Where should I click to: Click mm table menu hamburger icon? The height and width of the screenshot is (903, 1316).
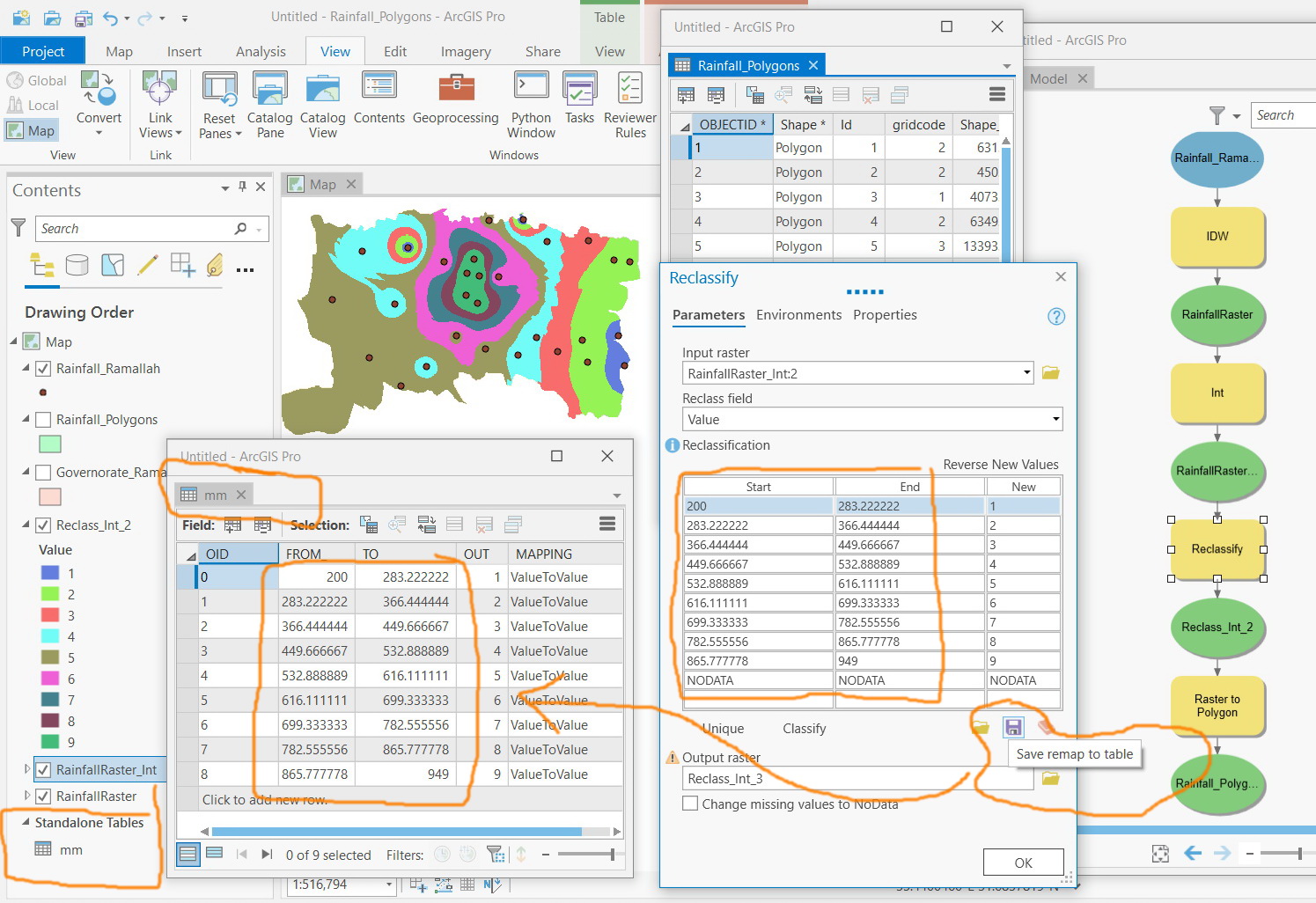[607, 525]
